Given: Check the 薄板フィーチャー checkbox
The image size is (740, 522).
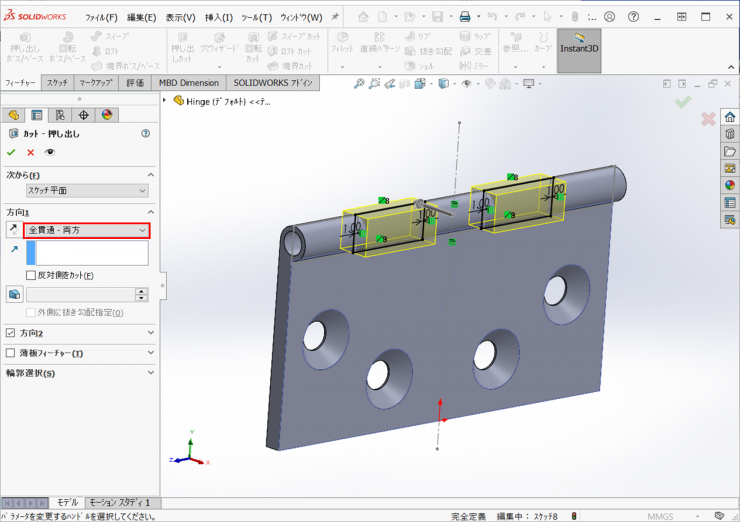Looking at the screenshot, I should [x=11, y=353].
